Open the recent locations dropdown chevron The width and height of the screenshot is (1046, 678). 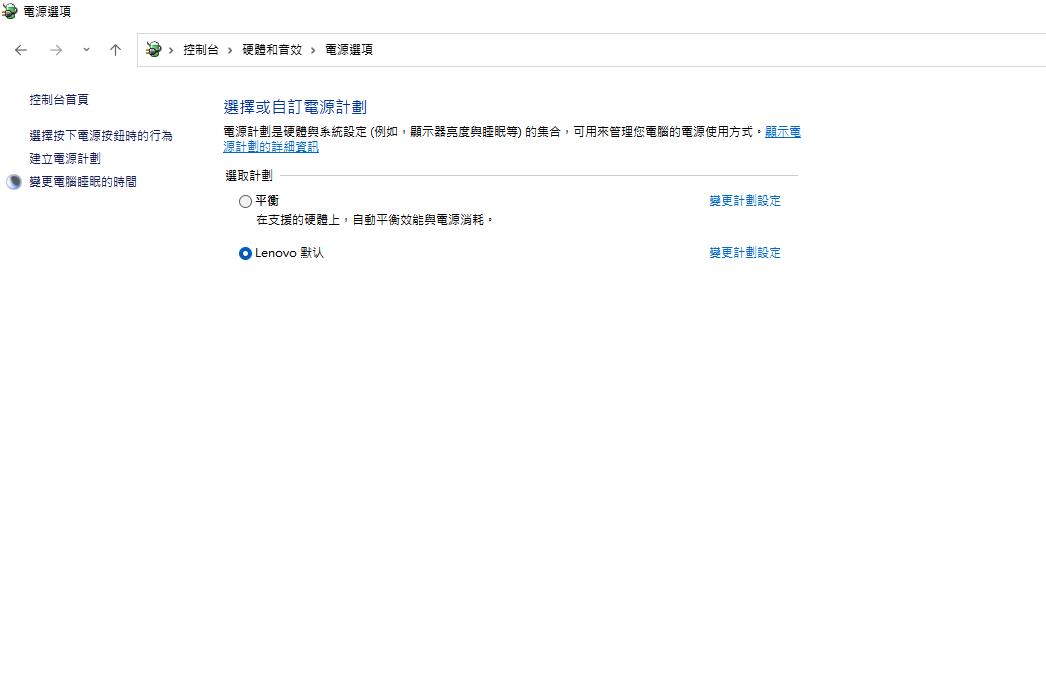tap(86, 49)
